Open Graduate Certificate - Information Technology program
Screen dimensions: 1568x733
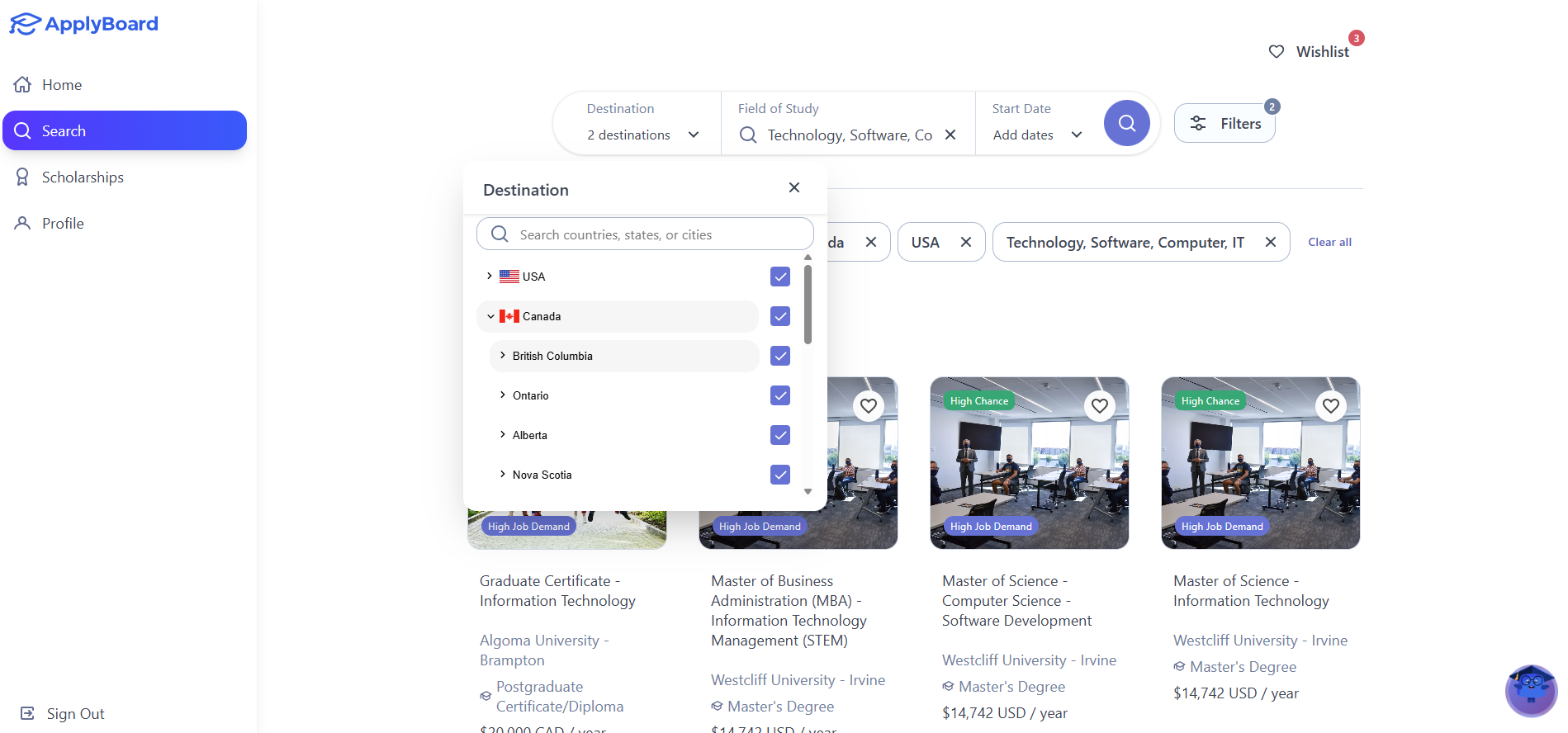coord(557,591)
